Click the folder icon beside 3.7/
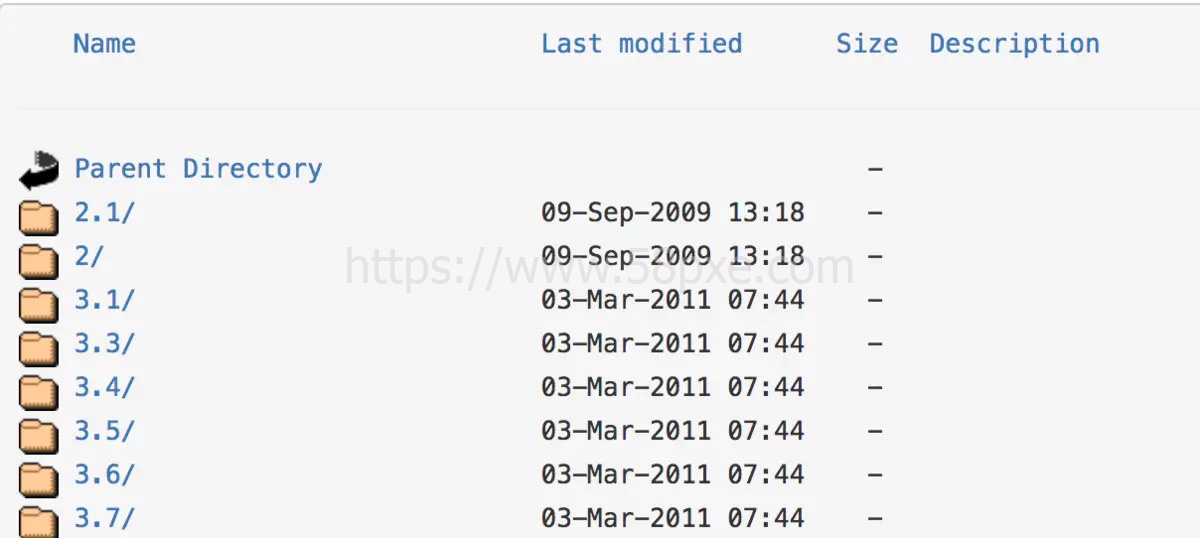Image resolution: width=1200 pixels, height=538 pixels. click(40, 521)
